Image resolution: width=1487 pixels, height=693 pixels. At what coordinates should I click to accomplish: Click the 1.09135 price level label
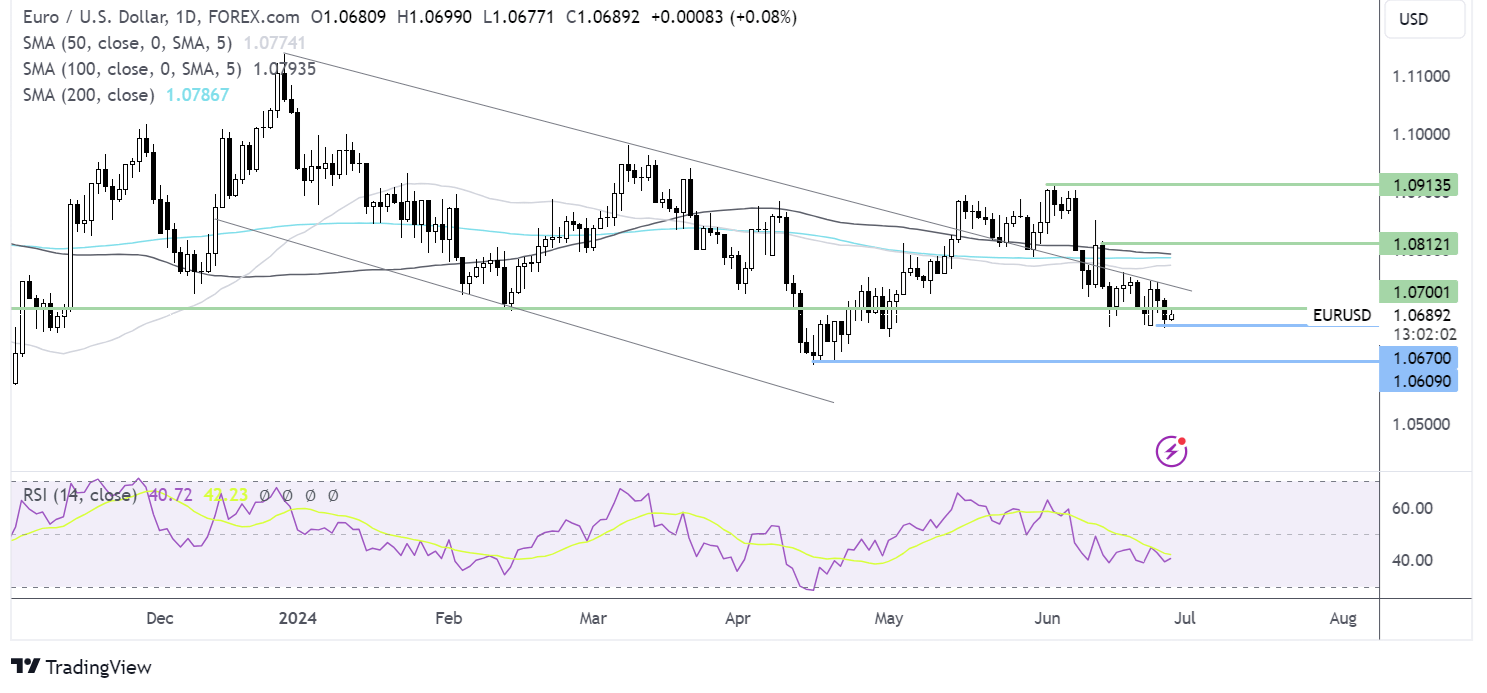pos(1418,184)
